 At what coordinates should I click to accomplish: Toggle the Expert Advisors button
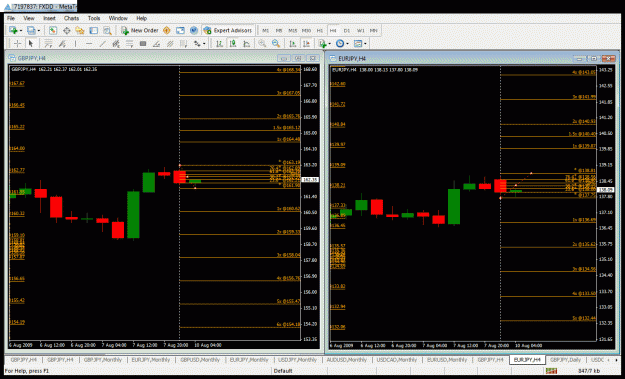pyautogui.click(x=228, y=30)
